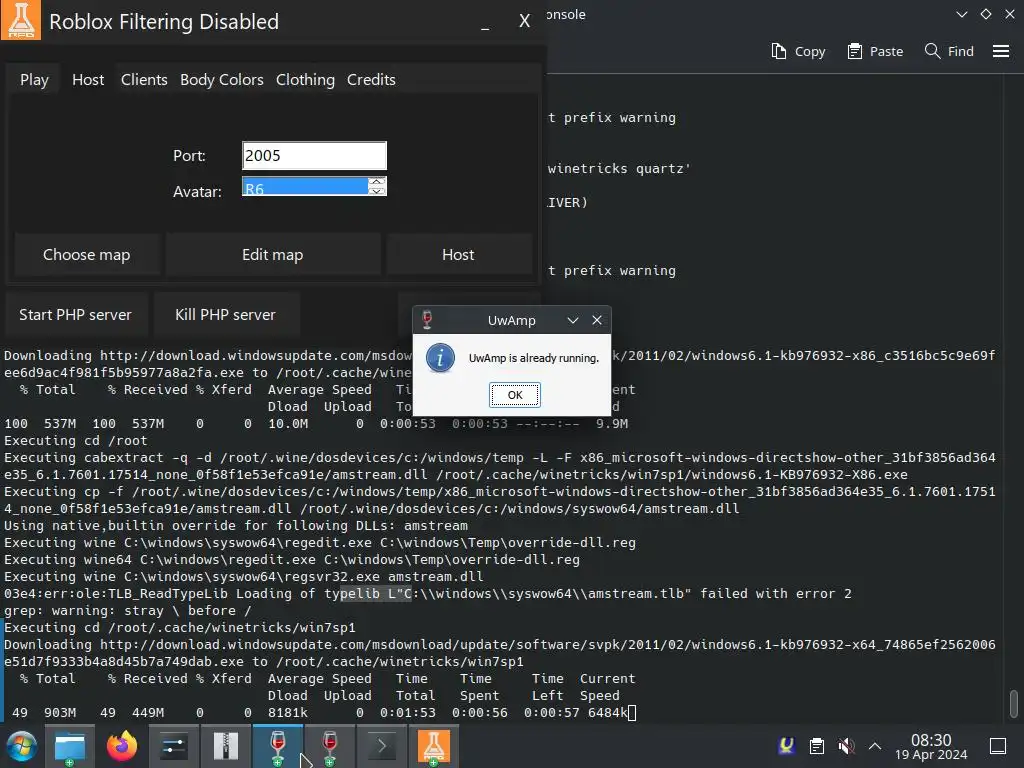Click the muted volume tray icon

pyautogui.click(x=846, y=746)
